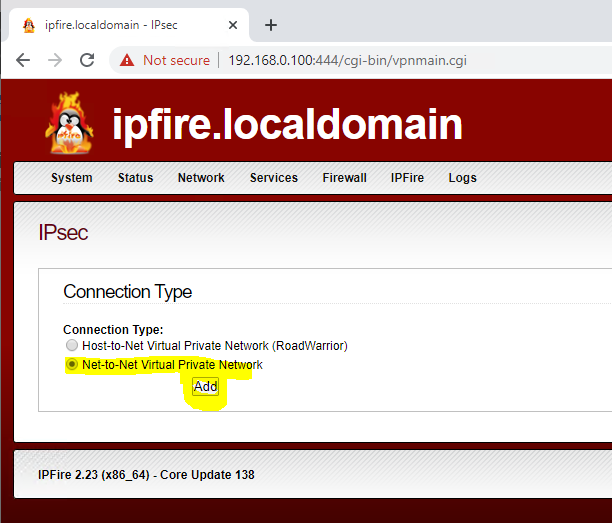Open the IPFire menu
Screen dimensions: 612x523
[x=407, y=178]
